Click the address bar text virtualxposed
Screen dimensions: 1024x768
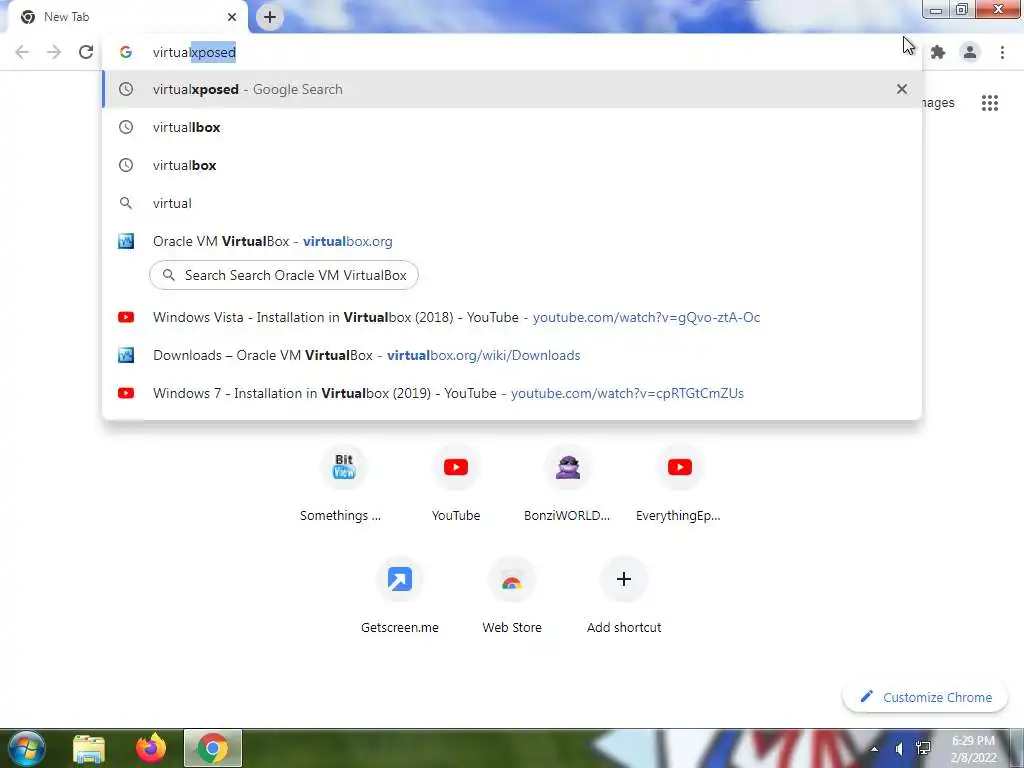(194, 52)
